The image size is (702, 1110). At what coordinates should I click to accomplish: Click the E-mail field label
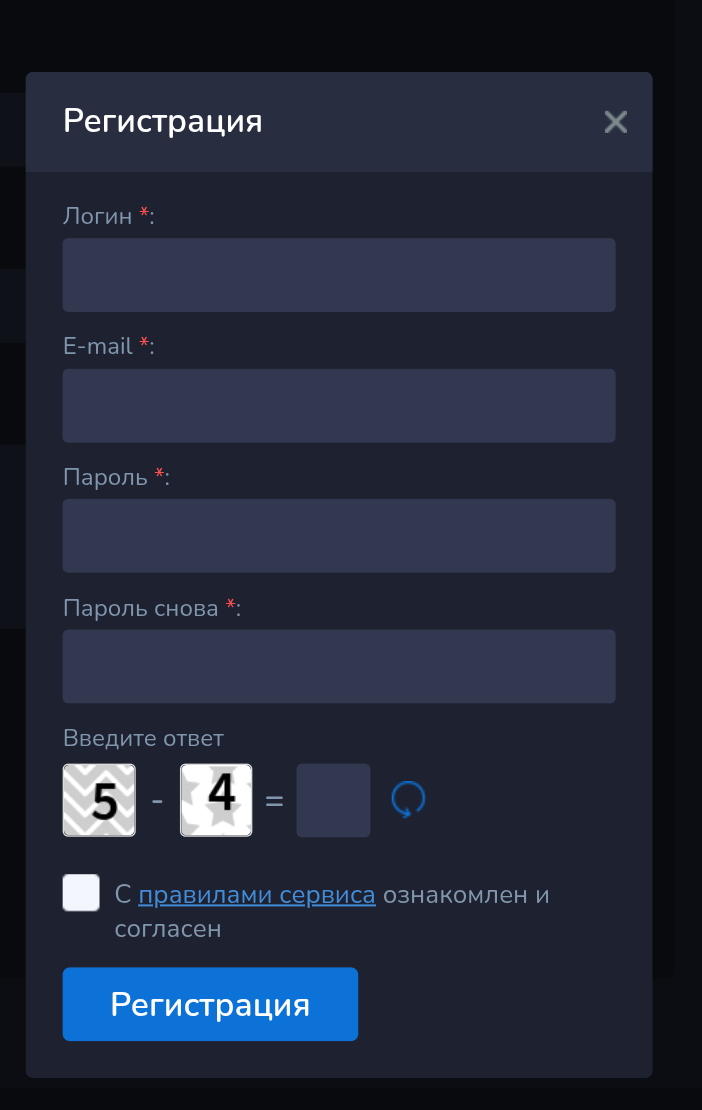(98, 346)
